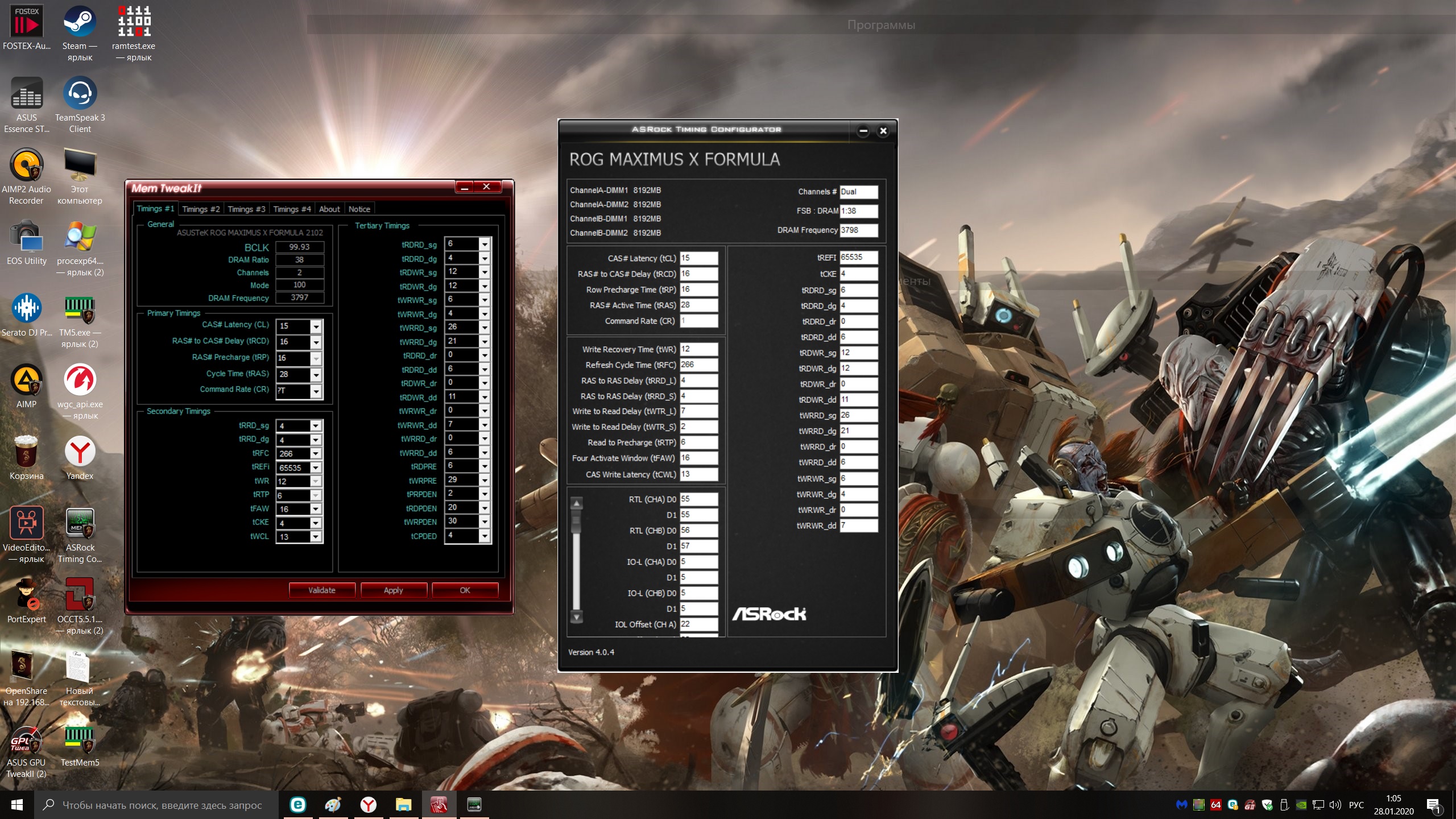Open the notification center icon
The width and height of the screenshot is (1456, 819).
pyautogui.click(x=1433, y=805)
